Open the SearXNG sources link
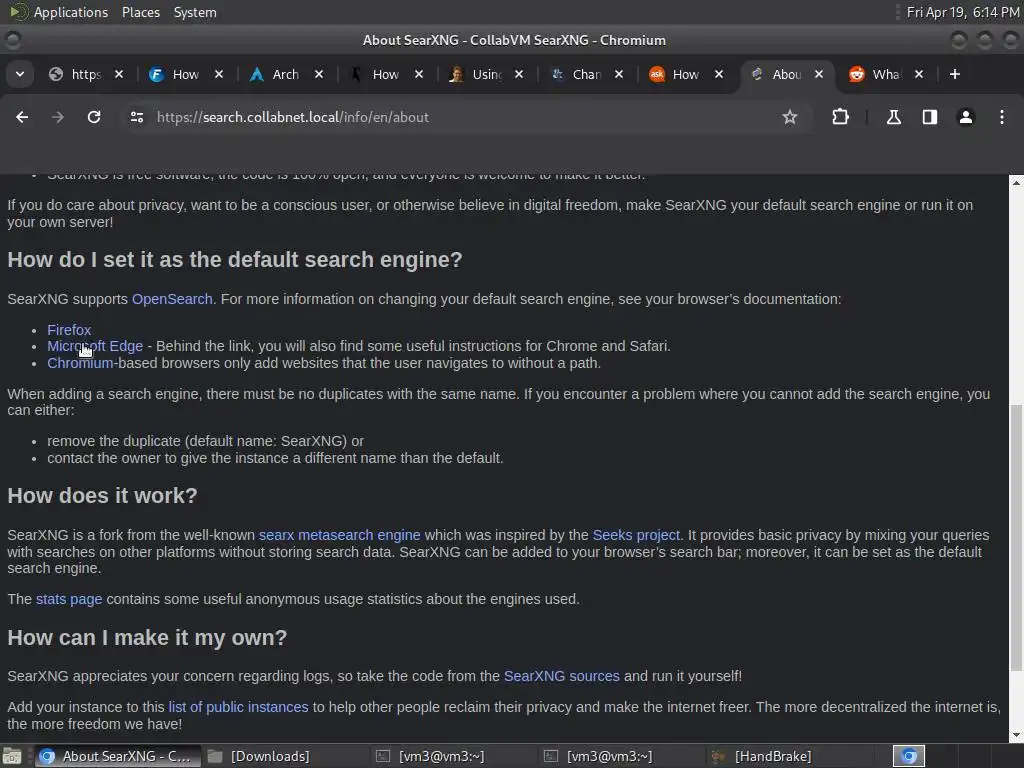 [562, 676]
